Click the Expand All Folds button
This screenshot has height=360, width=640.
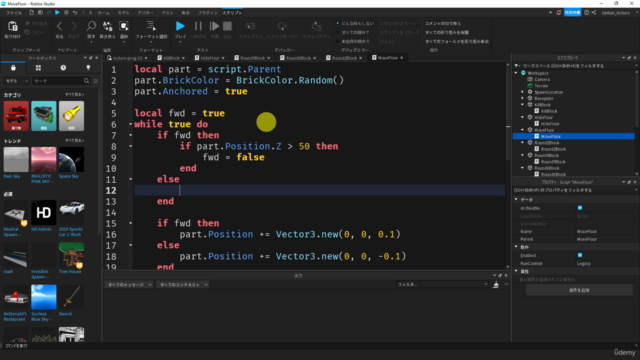point(447,32)
